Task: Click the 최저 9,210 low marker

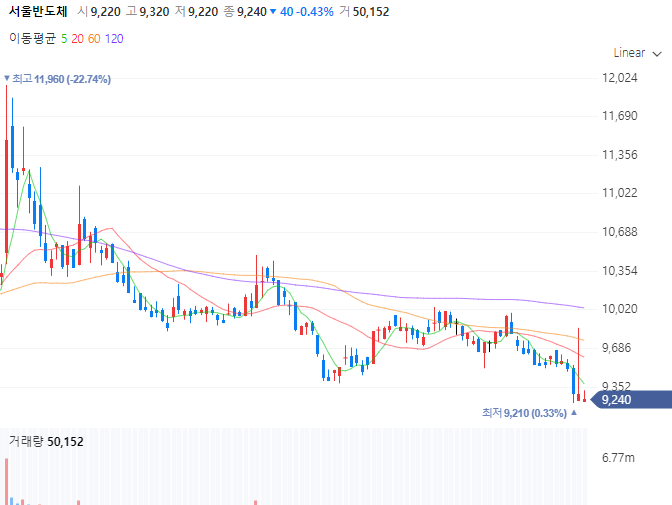Action: [x=529, y=413]
